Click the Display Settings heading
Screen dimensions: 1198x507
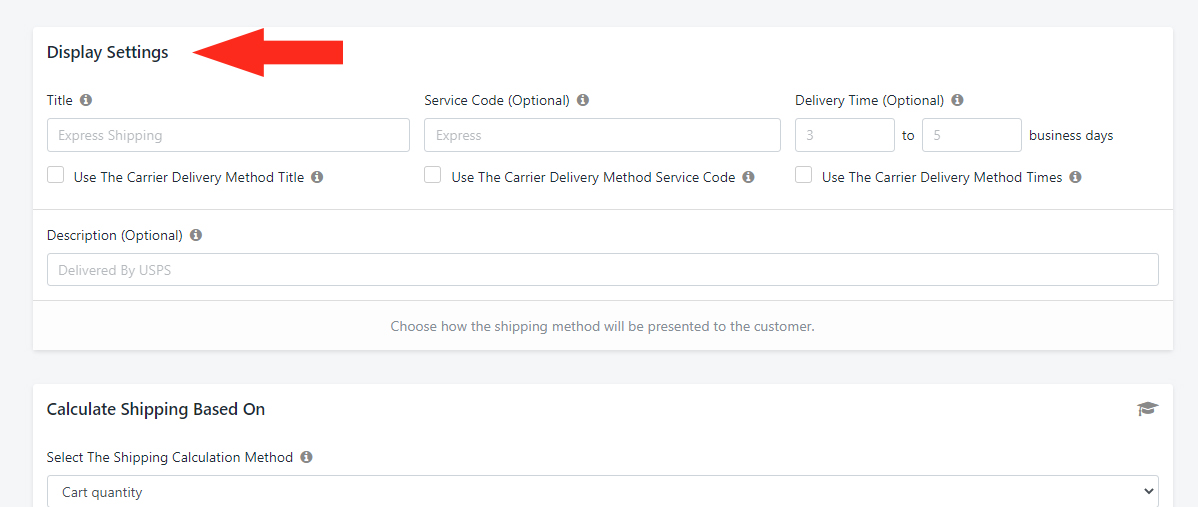pyautogui.click(x=108, y=52)
